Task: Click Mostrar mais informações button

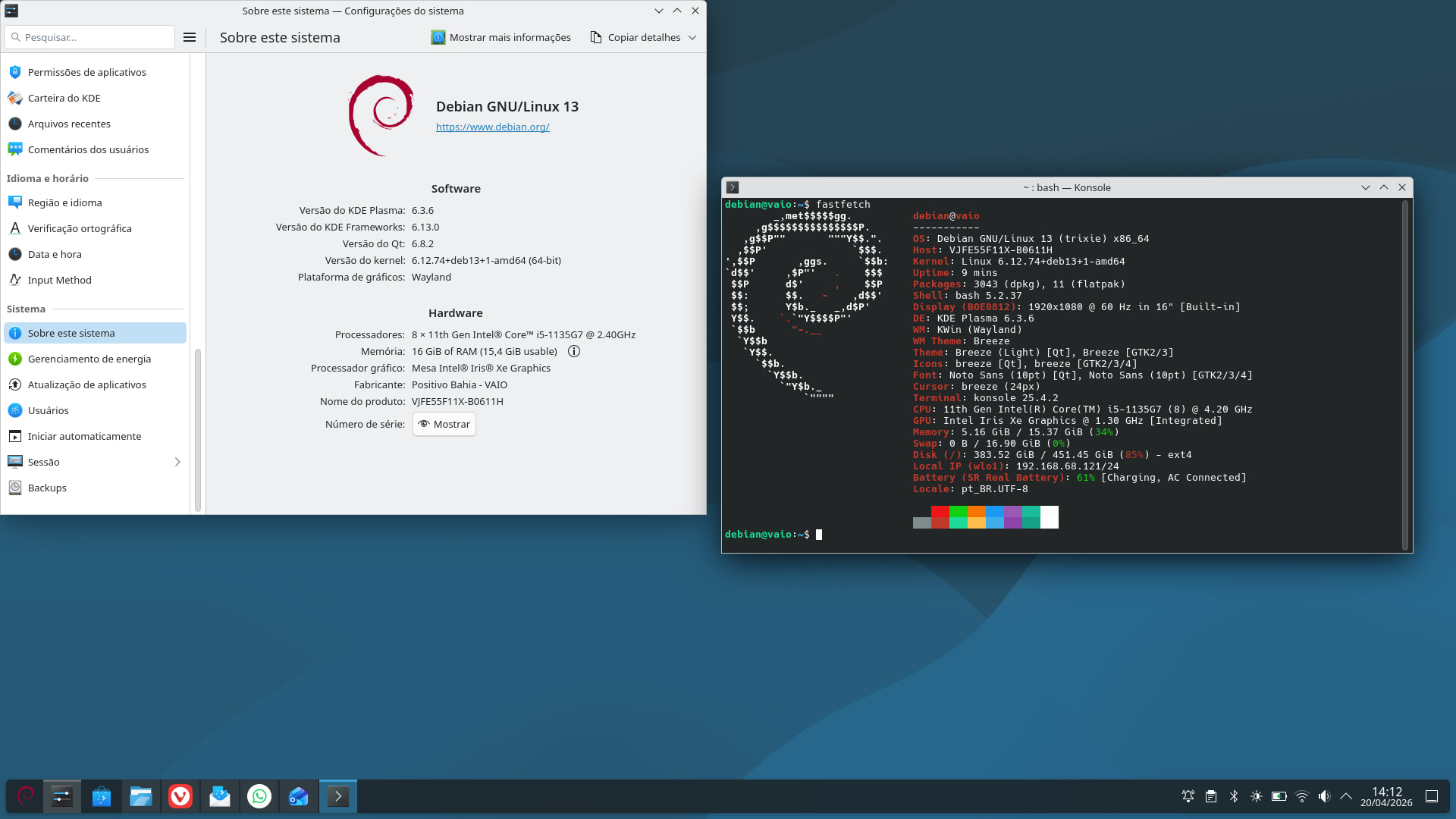Action: [501, 37]
